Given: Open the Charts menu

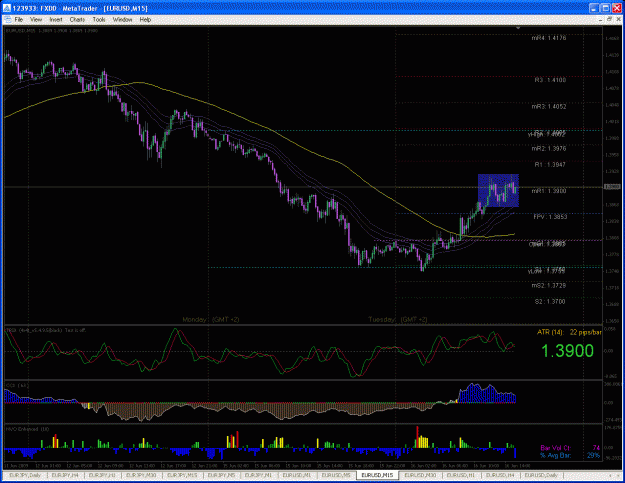Looking at the screenshot, I should click(x=77, y=20).
